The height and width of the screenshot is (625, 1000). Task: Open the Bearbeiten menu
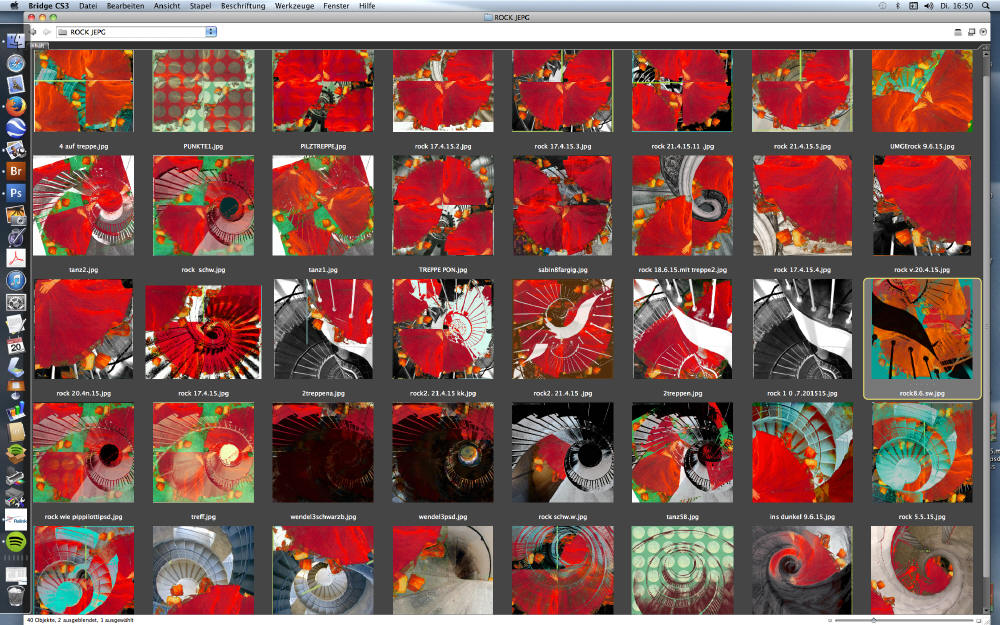[x=125, y=6]
